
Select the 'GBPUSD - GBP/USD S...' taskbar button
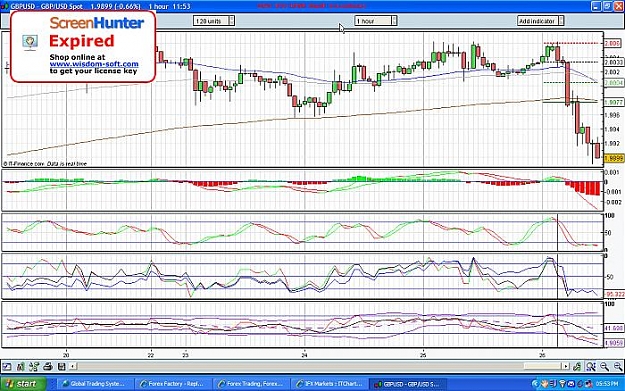(407, 384)
